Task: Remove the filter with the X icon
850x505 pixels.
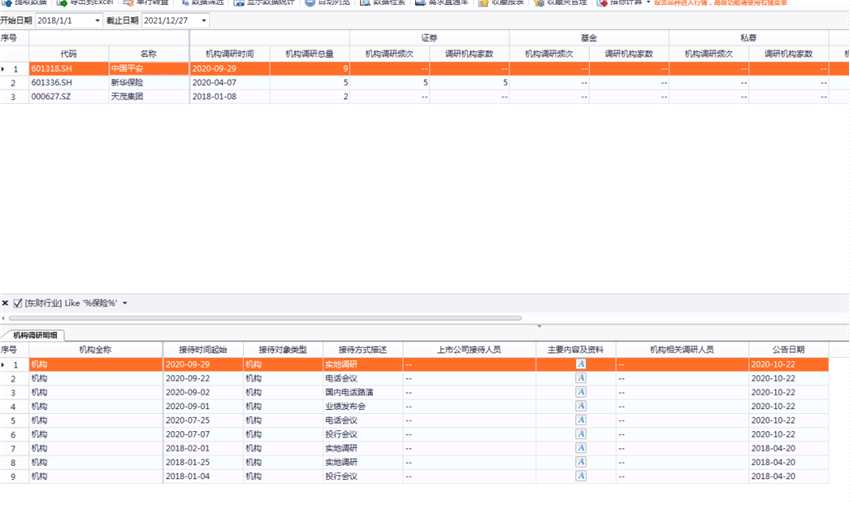Action: 5,303
